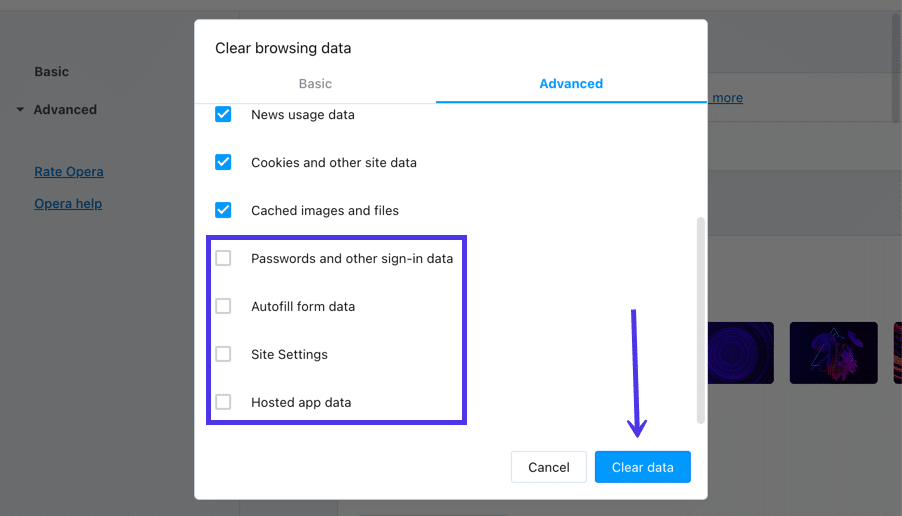
Task: Uncheck Cookies and other site data
Action: 223,163
